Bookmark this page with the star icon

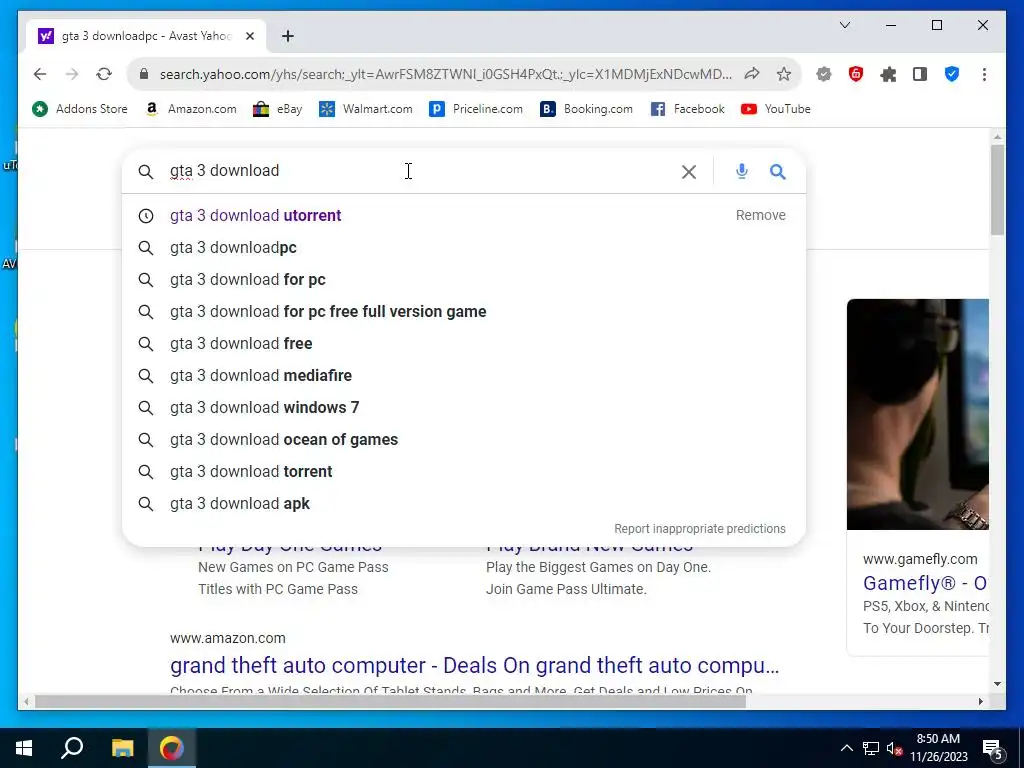784,74
